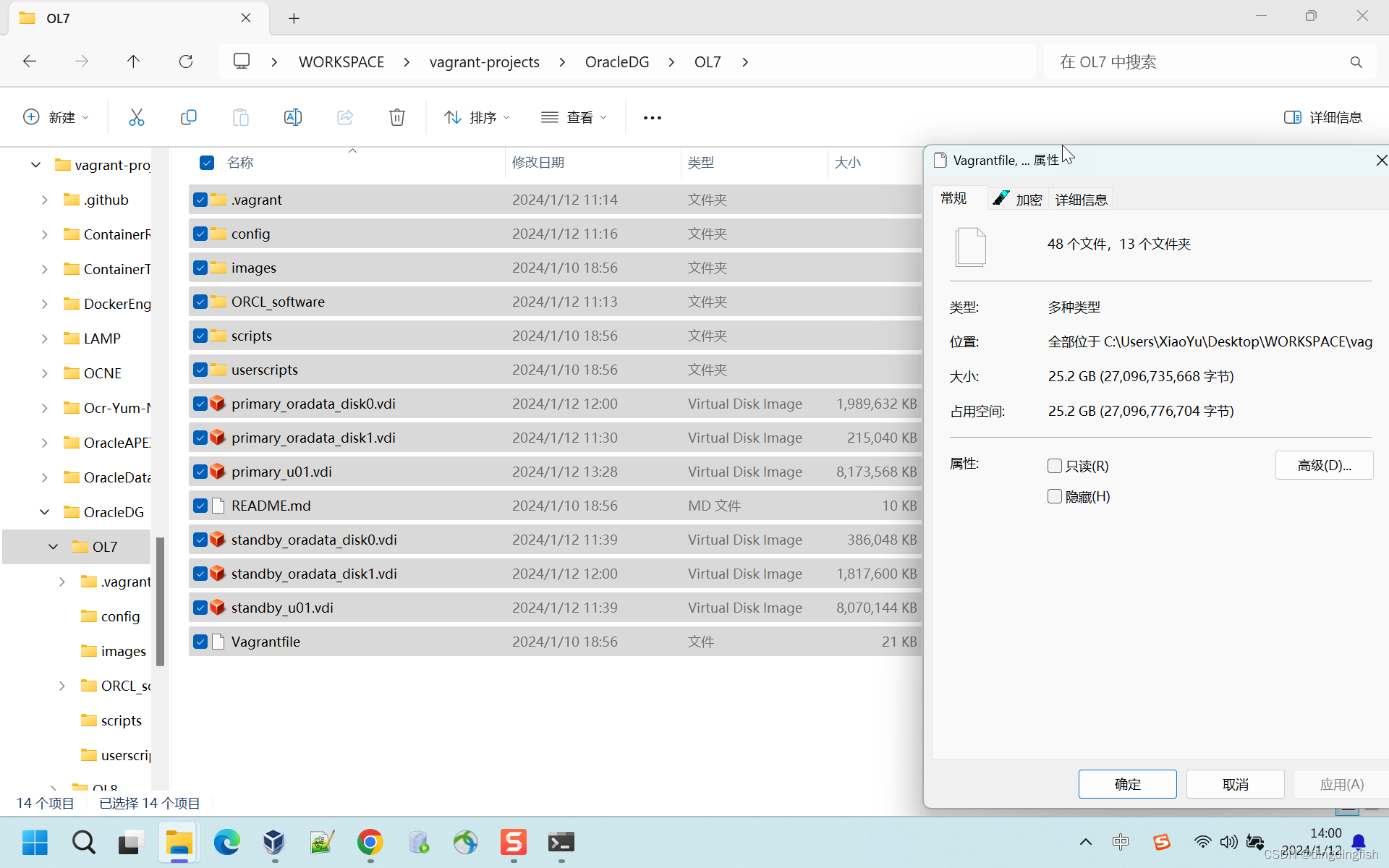This screenshot has width=1389, height=868.
Task: Collapse the vagrant-pro tree node
Action: pyautogui.click(x=35, y=165)
